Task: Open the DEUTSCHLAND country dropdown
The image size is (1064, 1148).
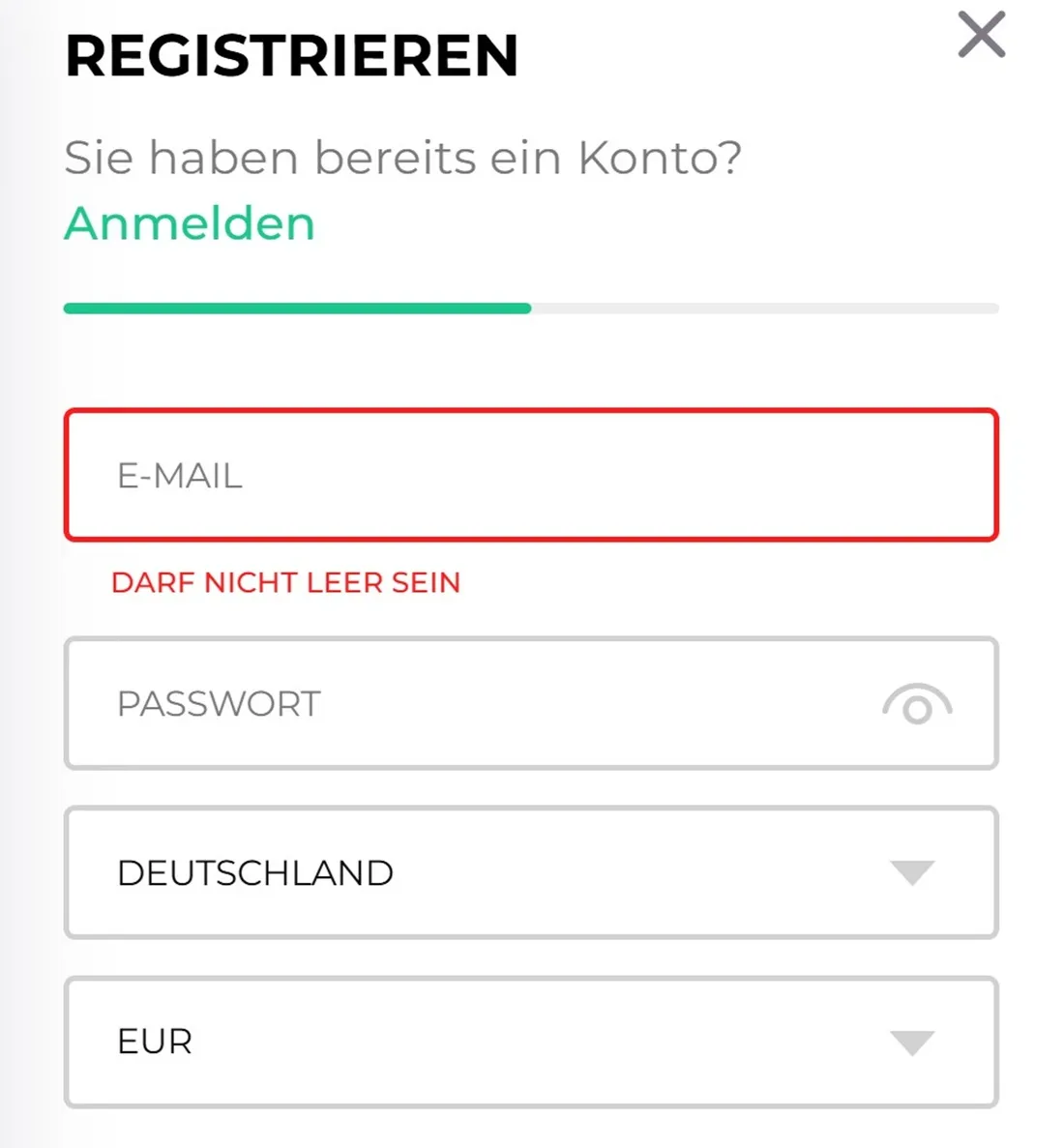Action: coord(530,872)
